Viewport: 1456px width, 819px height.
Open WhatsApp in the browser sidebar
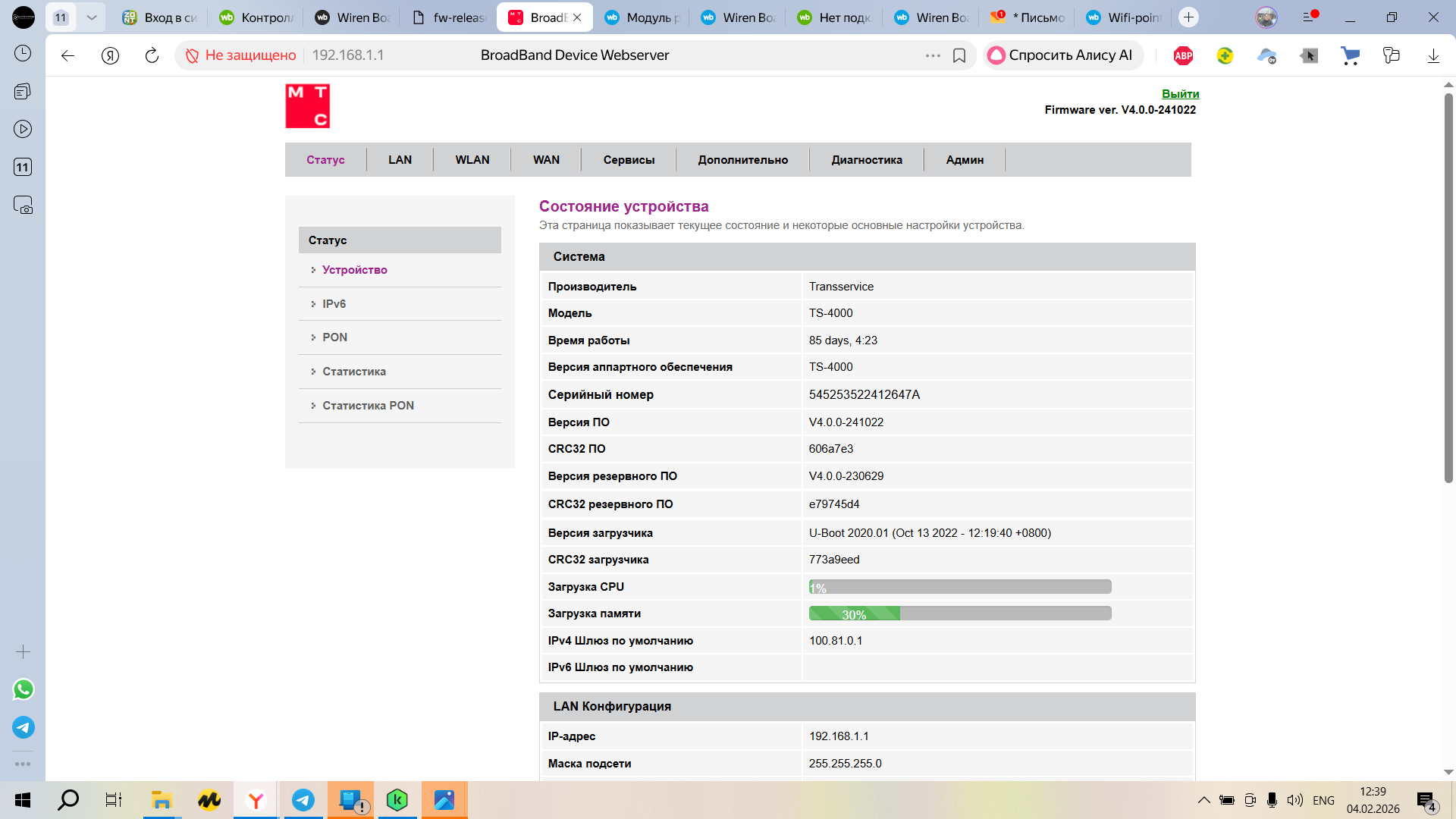point(24,689)
